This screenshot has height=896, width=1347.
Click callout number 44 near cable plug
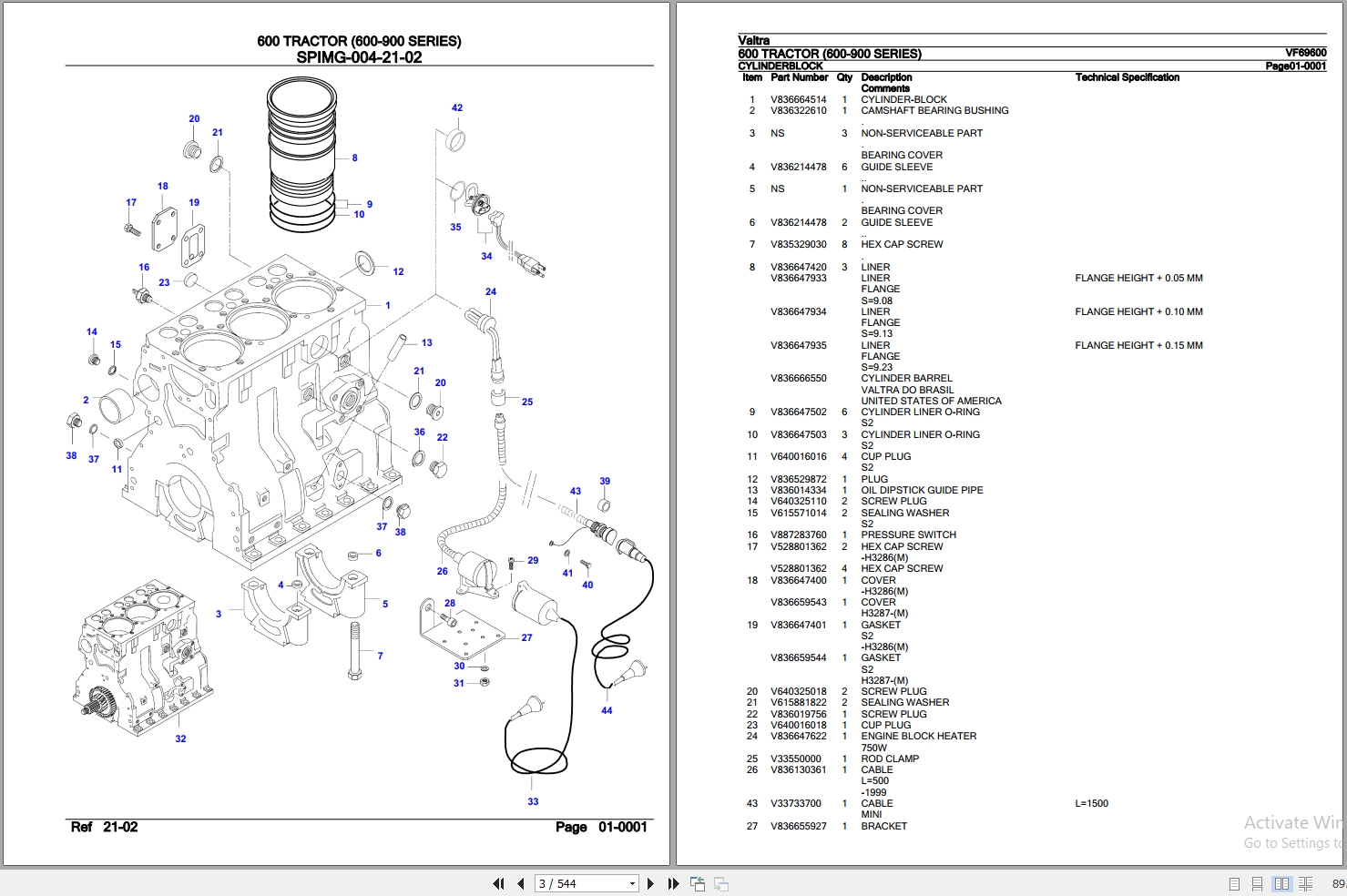coord(607,710)
